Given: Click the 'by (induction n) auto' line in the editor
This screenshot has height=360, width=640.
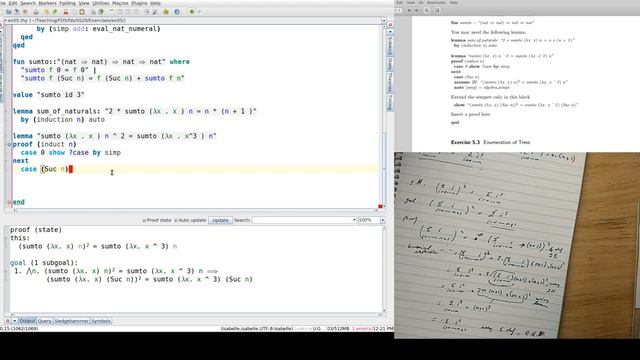Looking at the screenshot, I should (x=62, y=120).
